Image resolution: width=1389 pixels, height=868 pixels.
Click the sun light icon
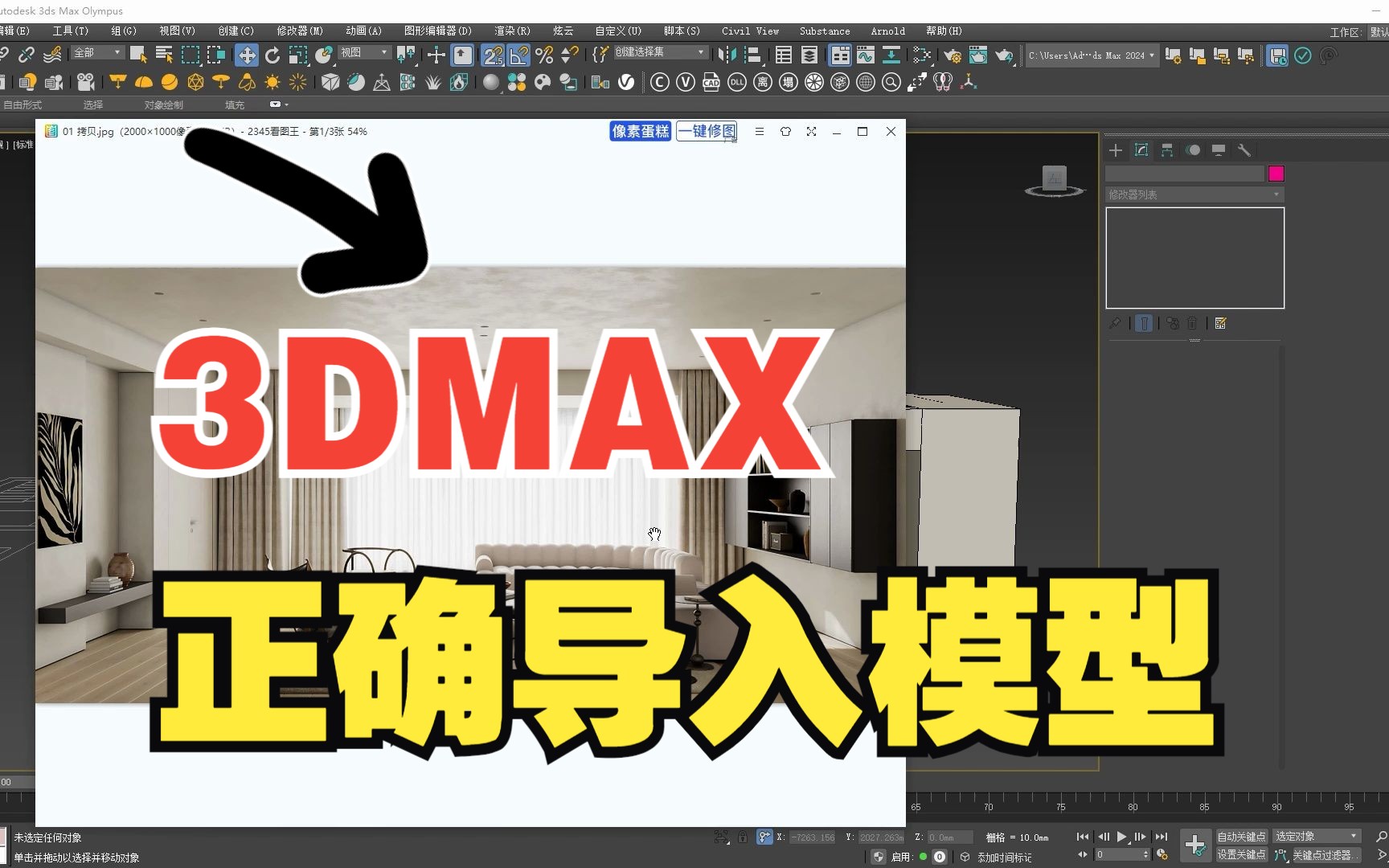point(272,82)
